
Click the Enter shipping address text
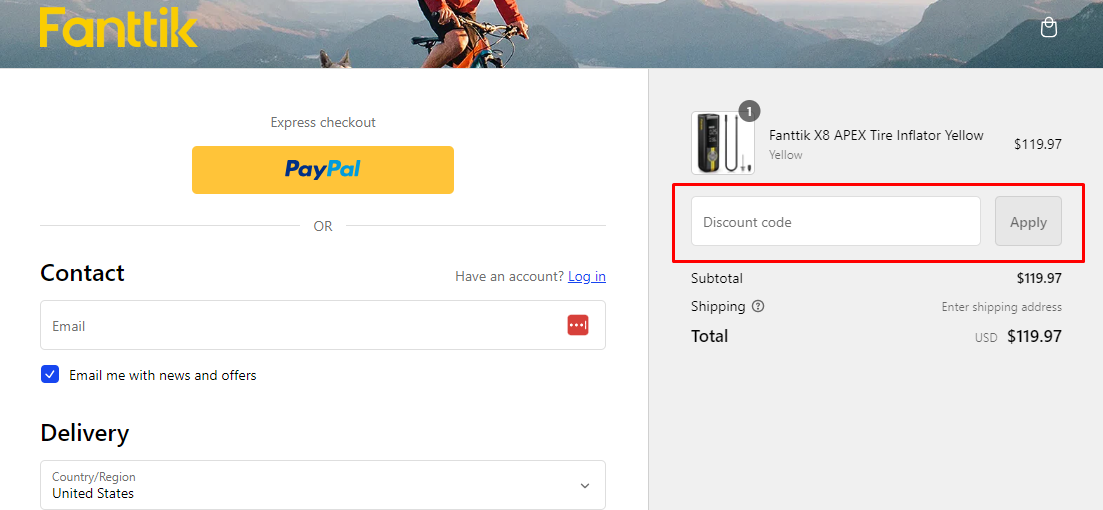tap(1002, 307)
